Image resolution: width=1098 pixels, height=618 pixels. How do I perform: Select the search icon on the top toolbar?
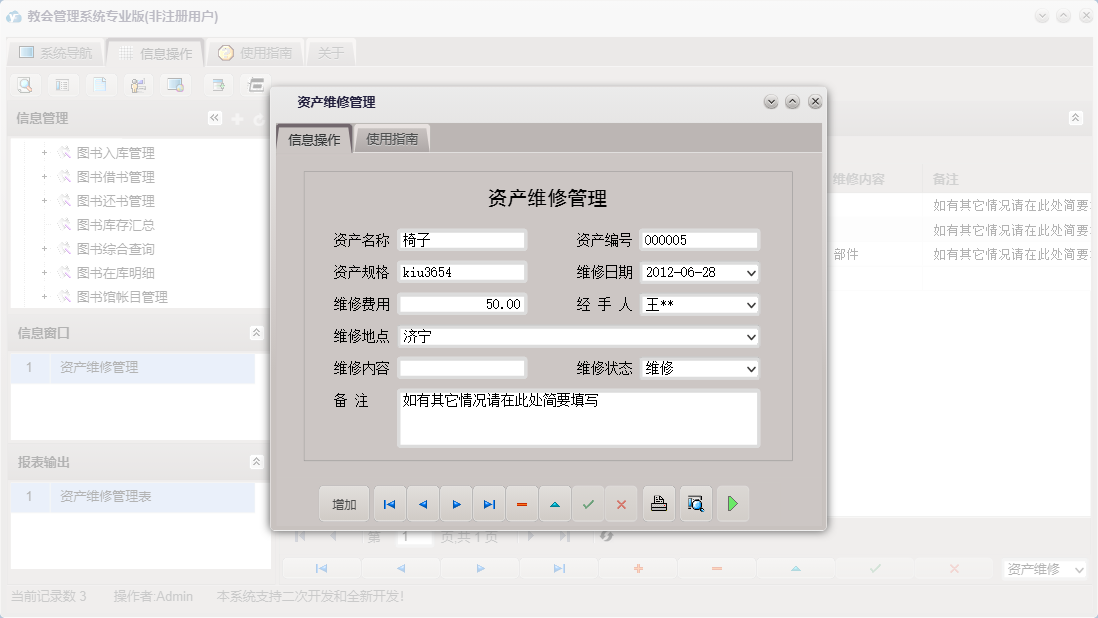click(23, 85)
